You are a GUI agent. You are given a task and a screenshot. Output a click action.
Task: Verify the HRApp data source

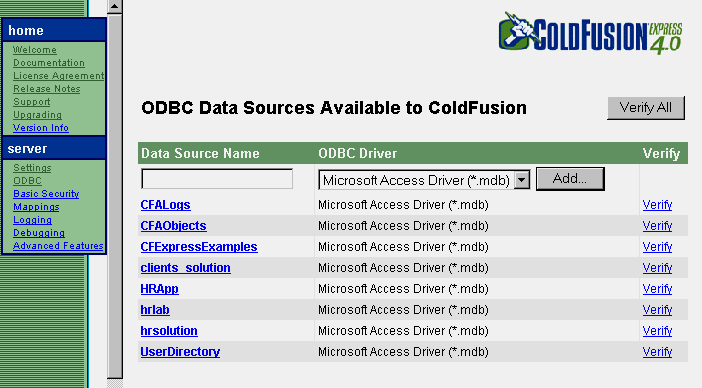coord(657,289)
